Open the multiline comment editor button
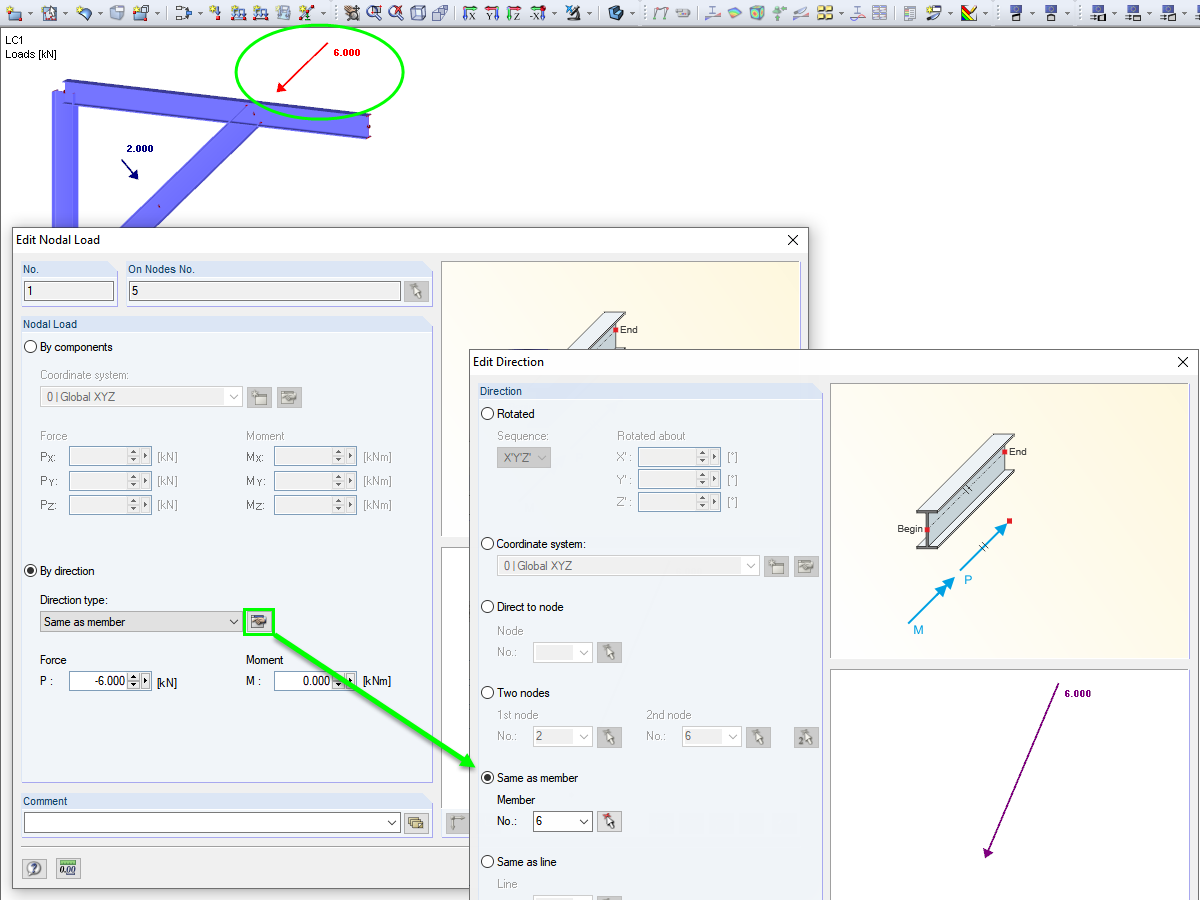The height and width of the screenshot is (900, 1200). tap(416, 822)
